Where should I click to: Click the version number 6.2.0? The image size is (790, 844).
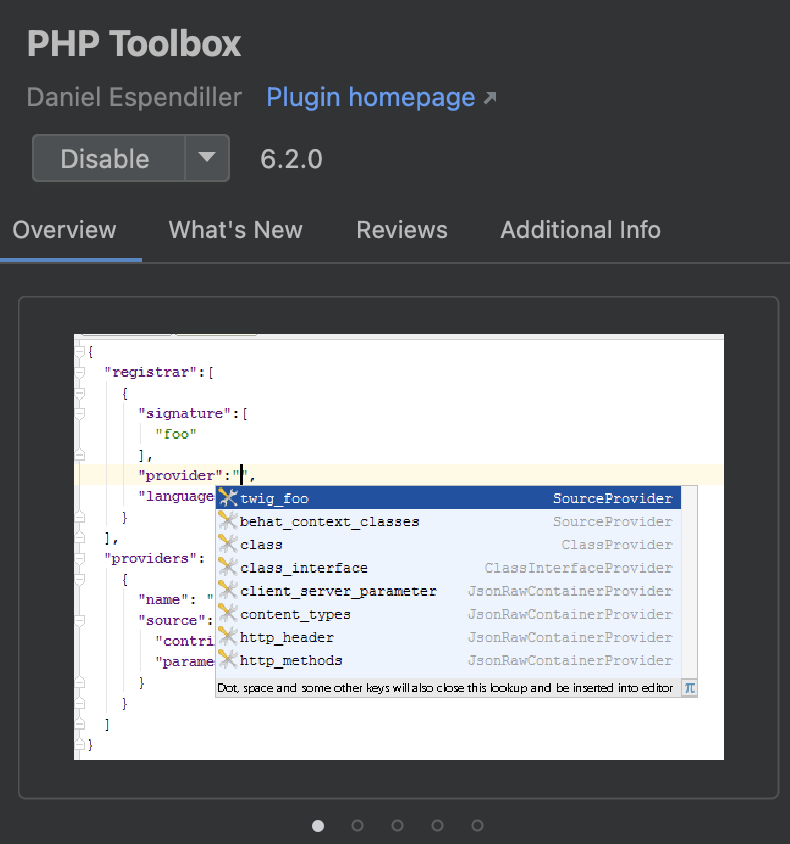pos(291,159)
